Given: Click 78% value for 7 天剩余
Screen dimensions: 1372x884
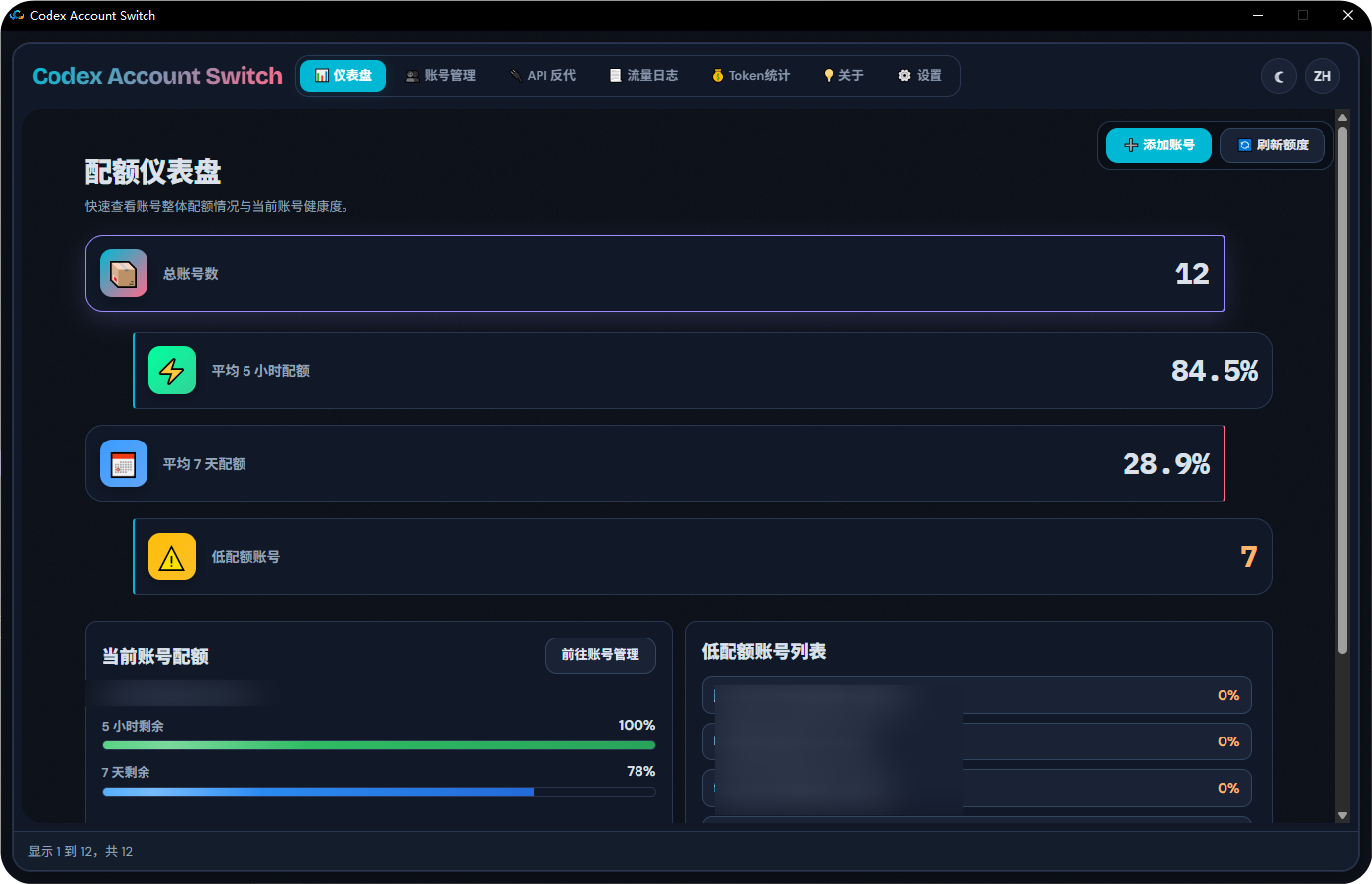Looking at the screenshot, I should tap(641, 772).
